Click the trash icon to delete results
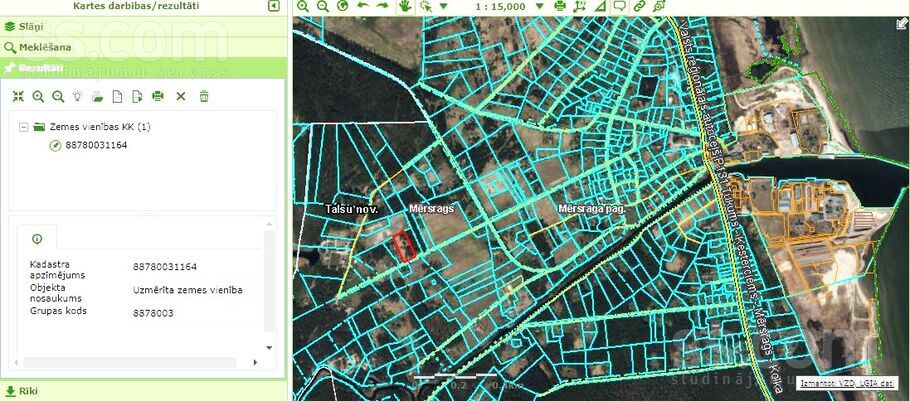Image resolution: width=910 pixels, height=401 pixels. (x=204, y=96)
